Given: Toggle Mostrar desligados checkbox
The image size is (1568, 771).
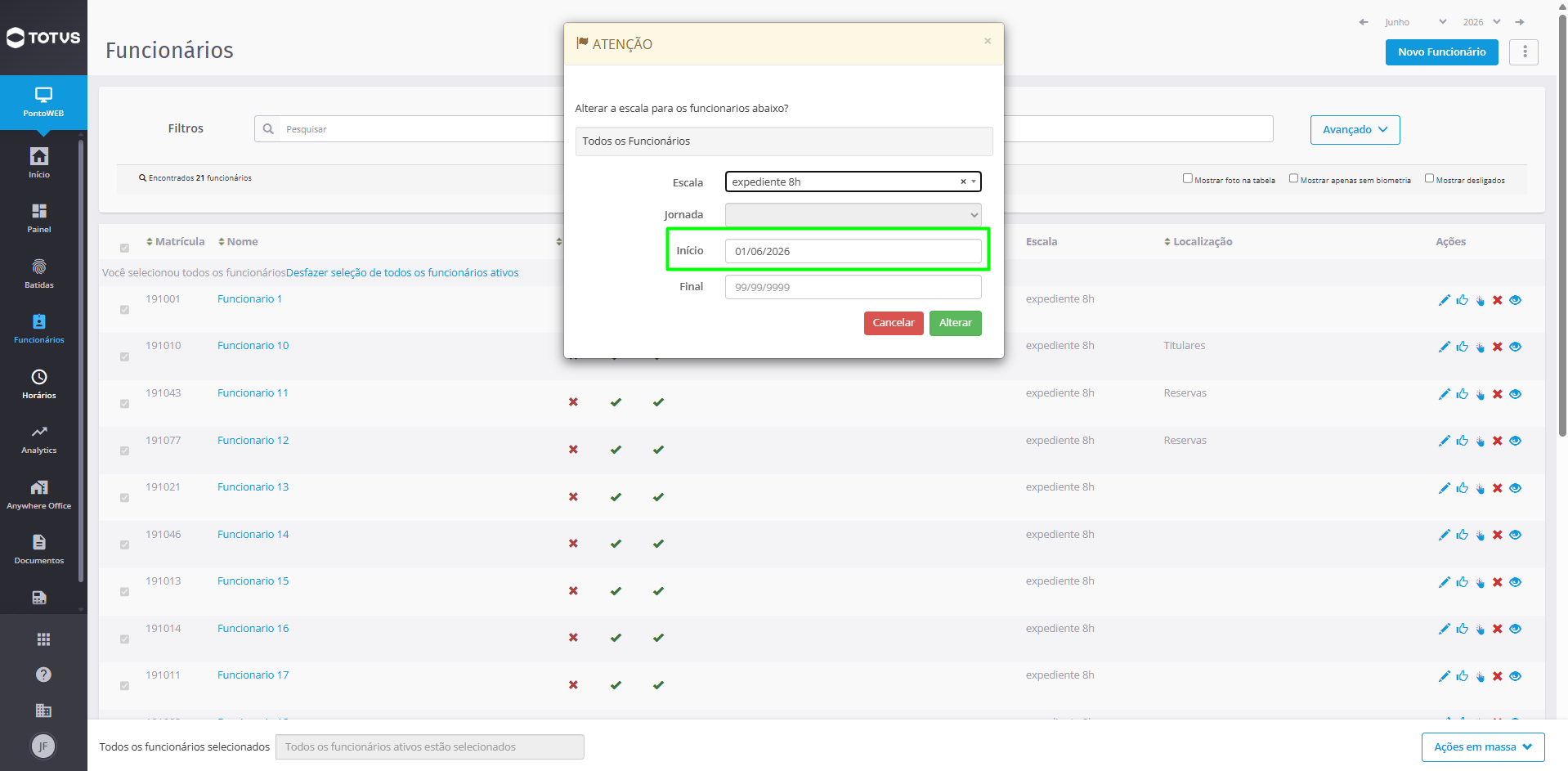Looking at the screenshot, I should click(1429, 178).
